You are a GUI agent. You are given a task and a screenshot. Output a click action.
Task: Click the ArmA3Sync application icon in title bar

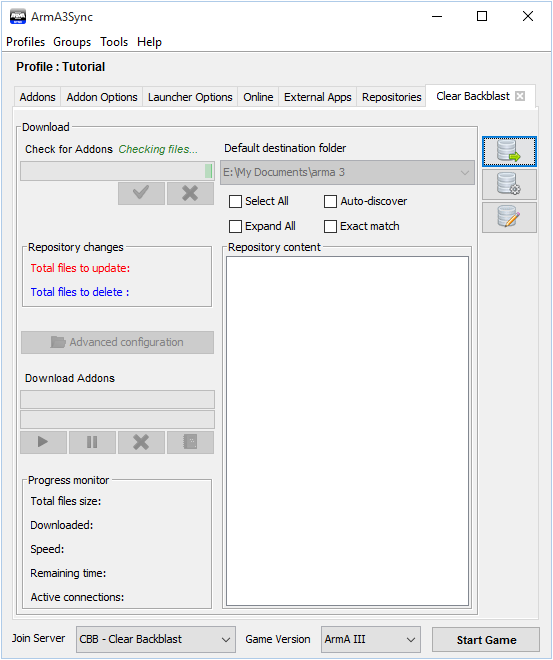coord(18,17)
